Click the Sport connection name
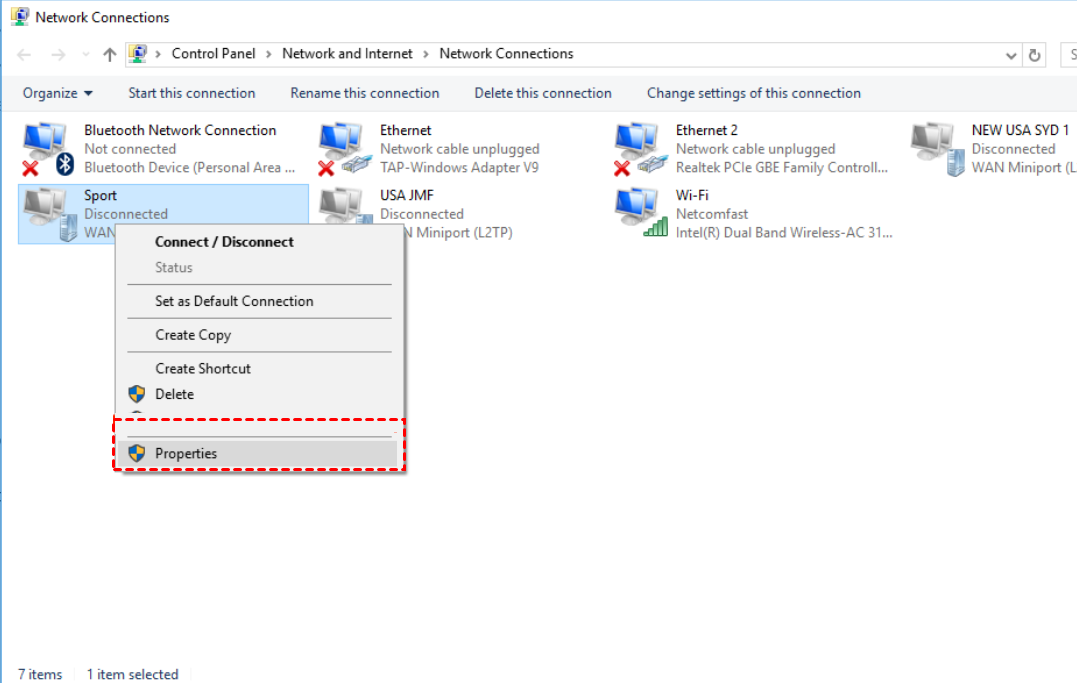1077x683 pixels. 100,195
